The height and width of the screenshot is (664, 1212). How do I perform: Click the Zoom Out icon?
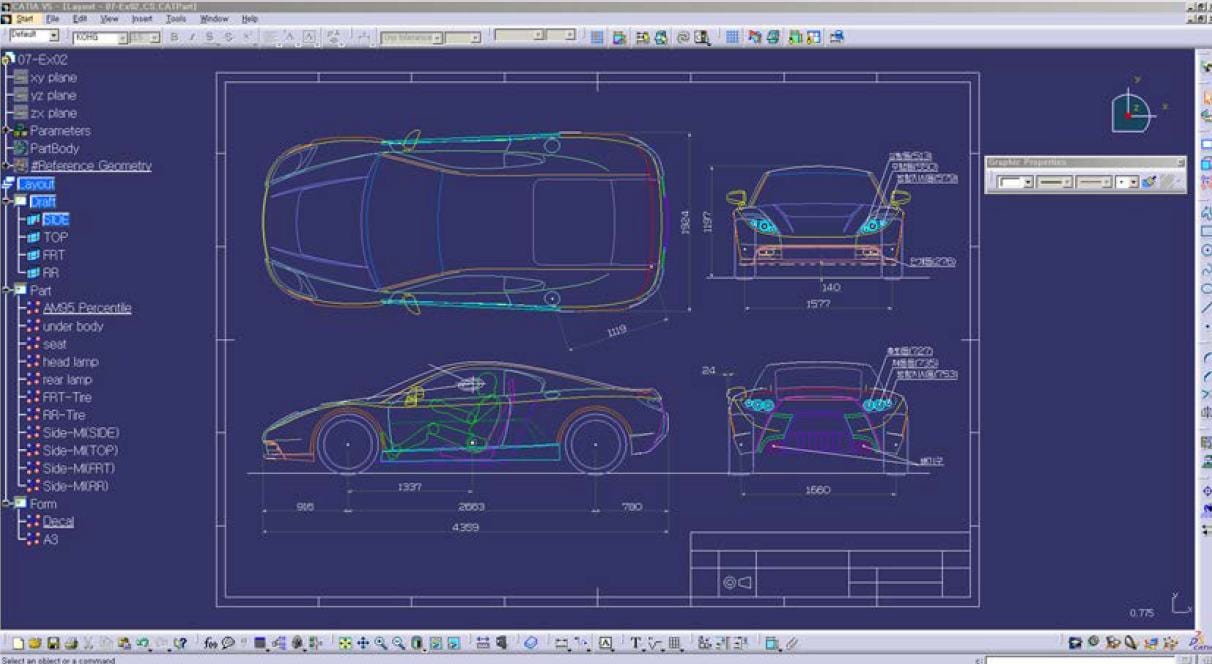point(398,643)
